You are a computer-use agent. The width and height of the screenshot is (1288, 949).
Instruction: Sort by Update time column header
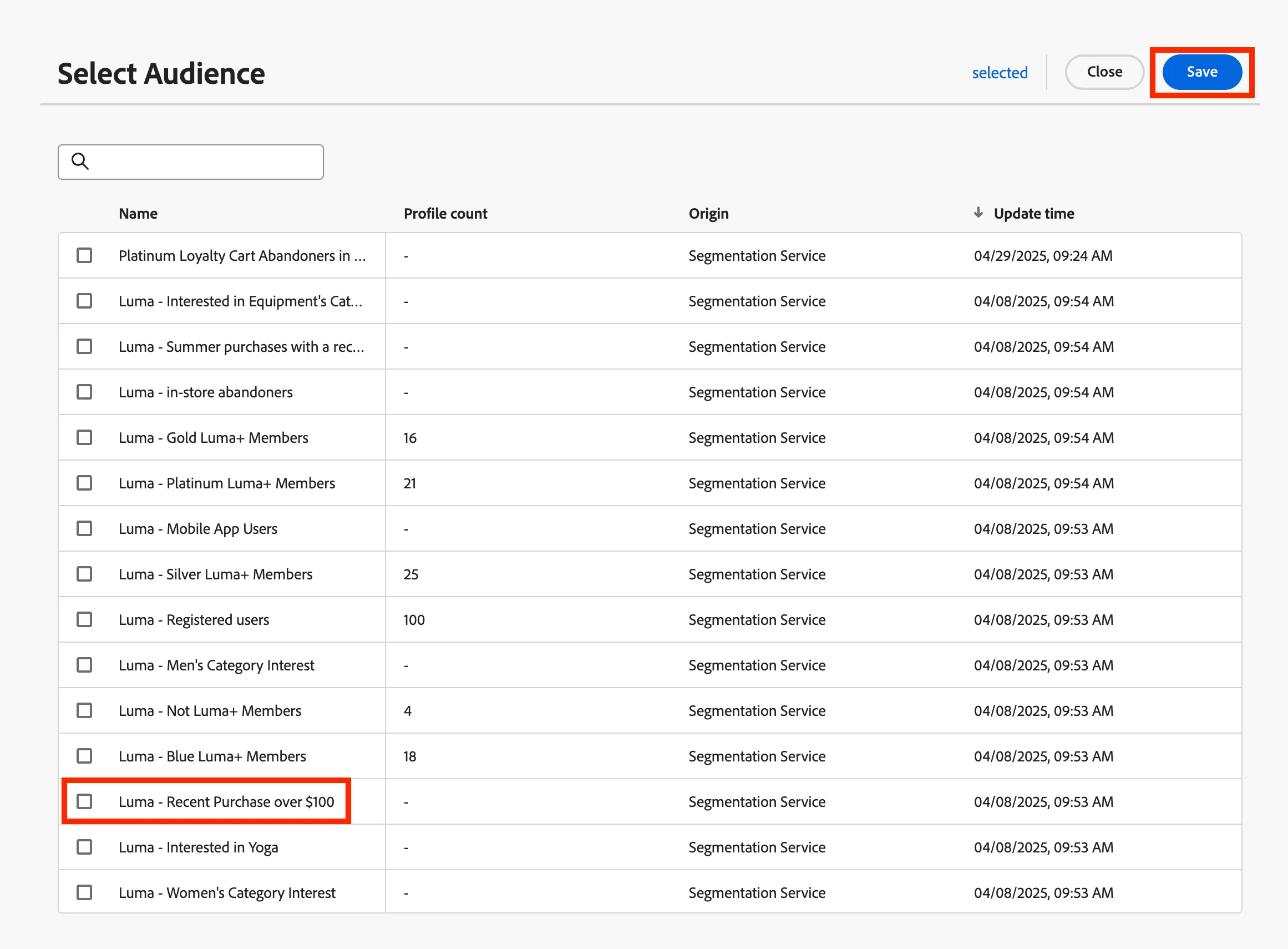coord(1033,214)
